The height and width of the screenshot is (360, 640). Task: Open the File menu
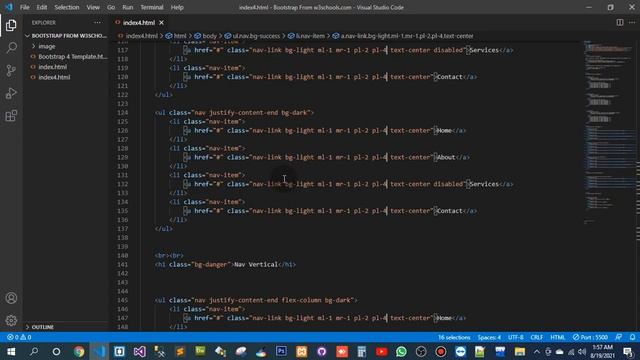click(24, 7)
